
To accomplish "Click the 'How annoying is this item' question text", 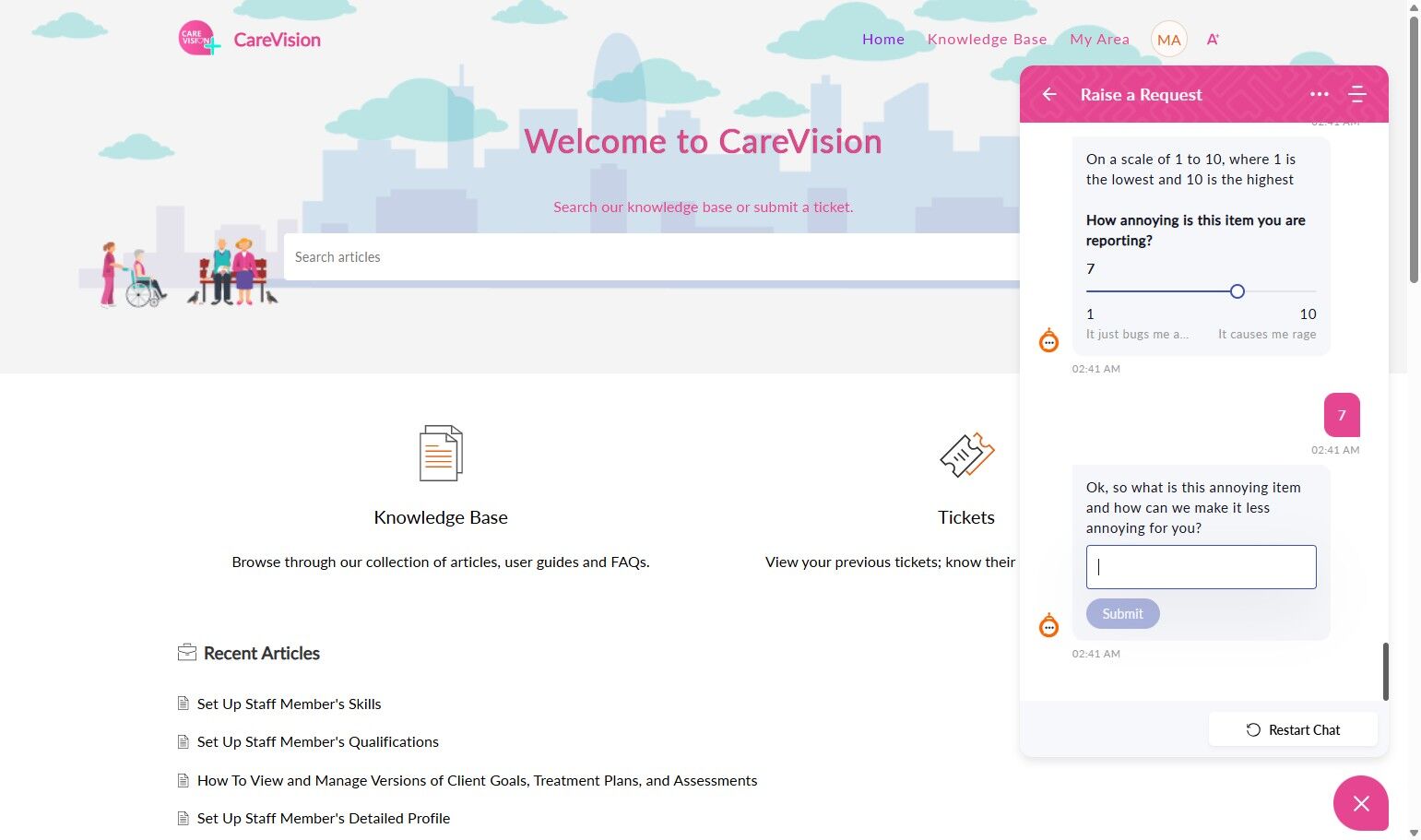I will point(1196,231).
